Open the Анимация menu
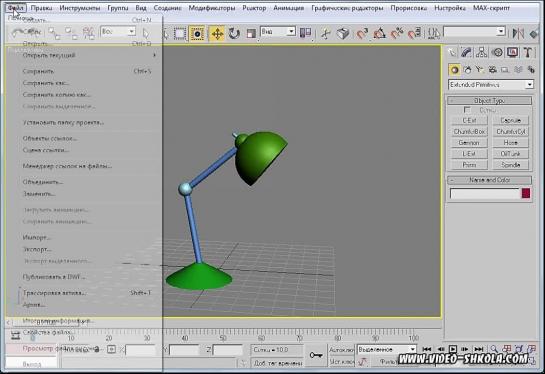The image size is (545, 374). coord(288,8)
